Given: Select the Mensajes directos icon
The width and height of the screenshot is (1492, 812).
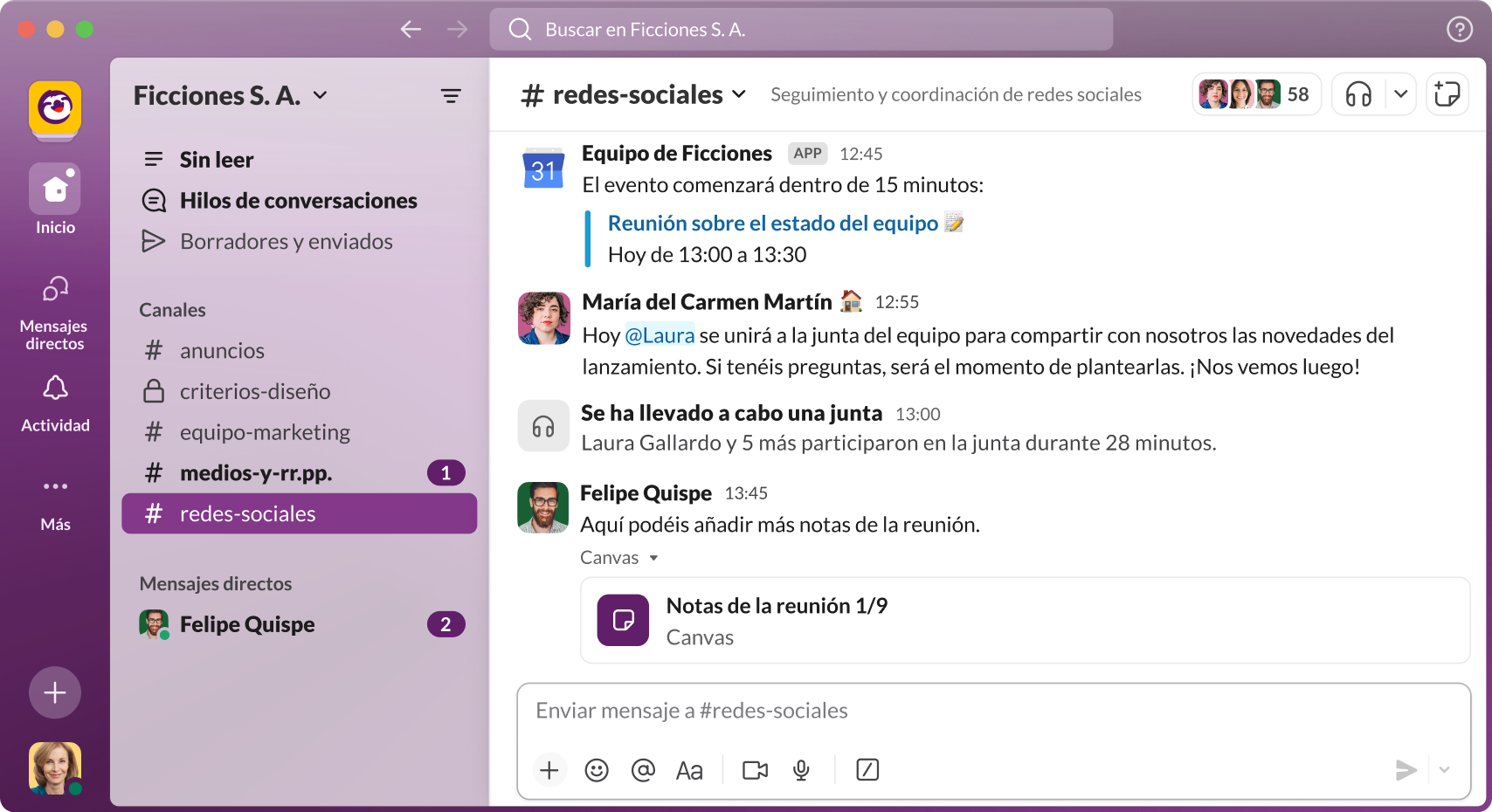Looking at the screenshot, I should (x=54, y=288).
